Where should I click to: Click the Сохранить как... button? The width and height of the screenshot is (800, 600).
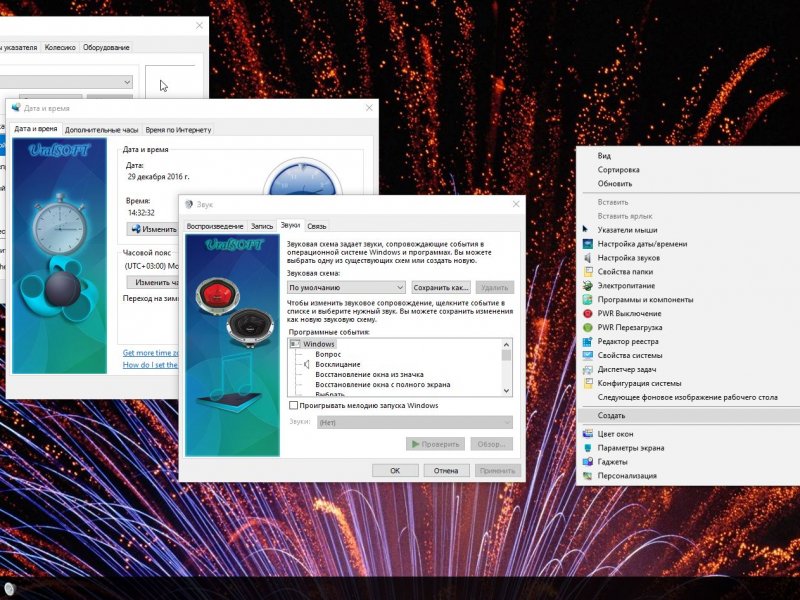click(x=441, y=287)
